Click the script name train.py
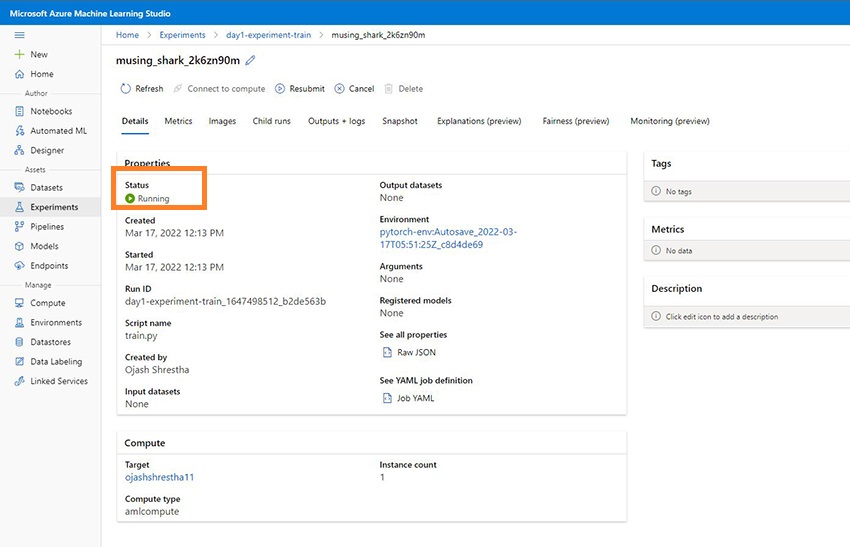The image size is (850, 547). tap(141, 336)
